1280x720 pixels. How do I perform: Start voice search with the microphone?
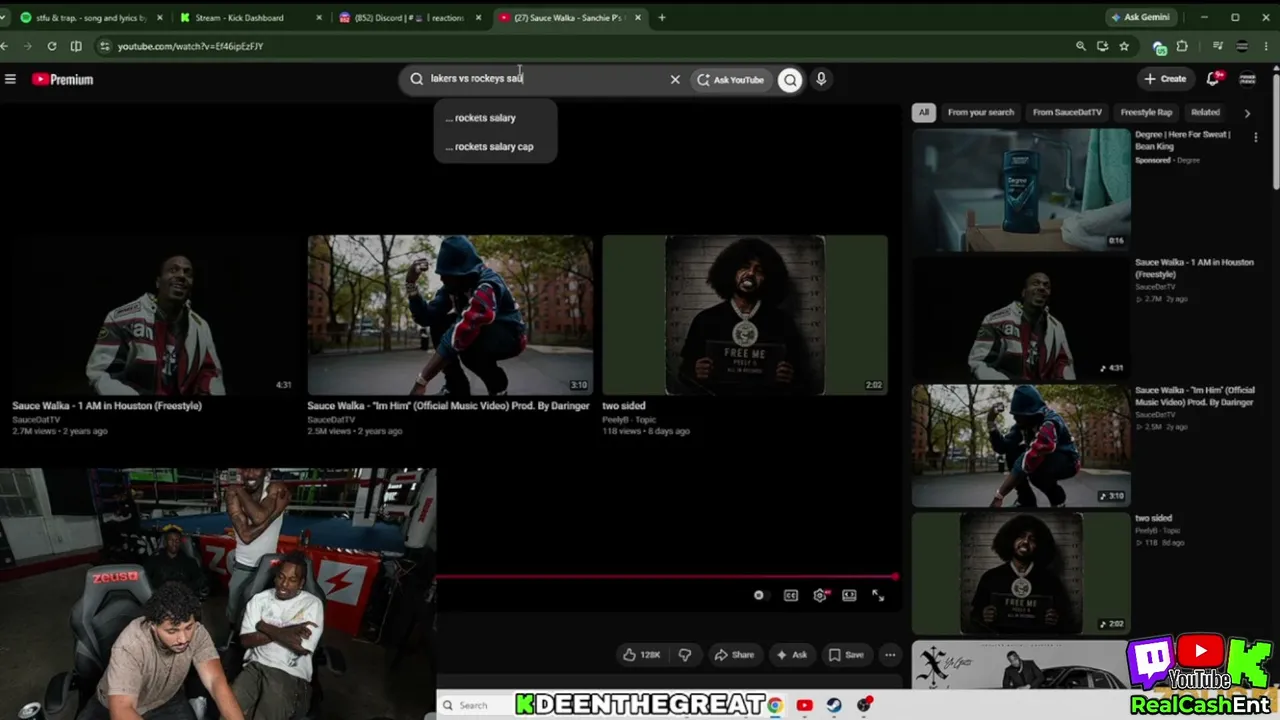click(x=821, y=79)
